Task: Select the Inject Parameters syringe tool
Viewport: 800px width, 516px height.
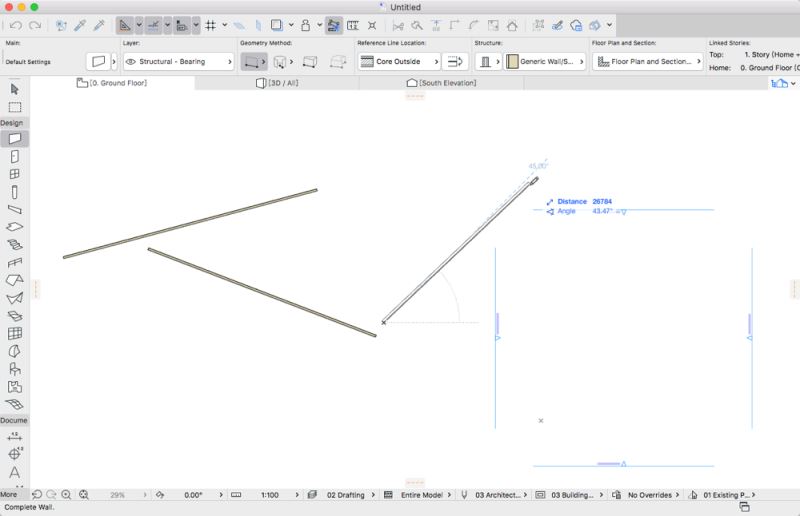Action: point(99,25)
